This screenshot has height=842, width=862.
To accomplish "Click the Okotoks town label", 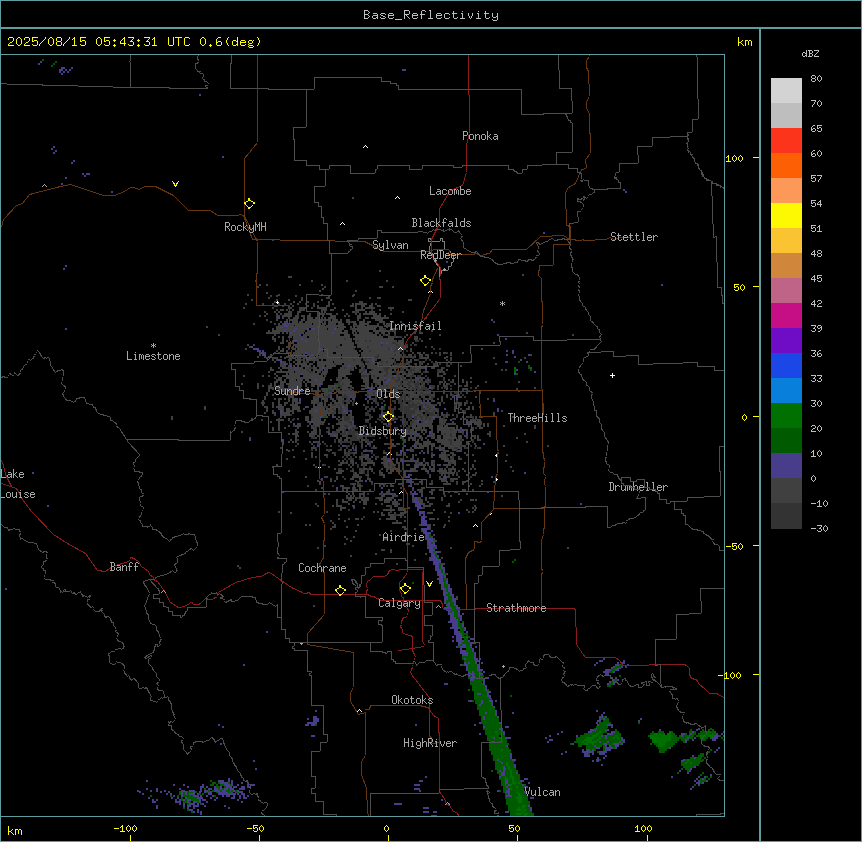I will [412, 700].
